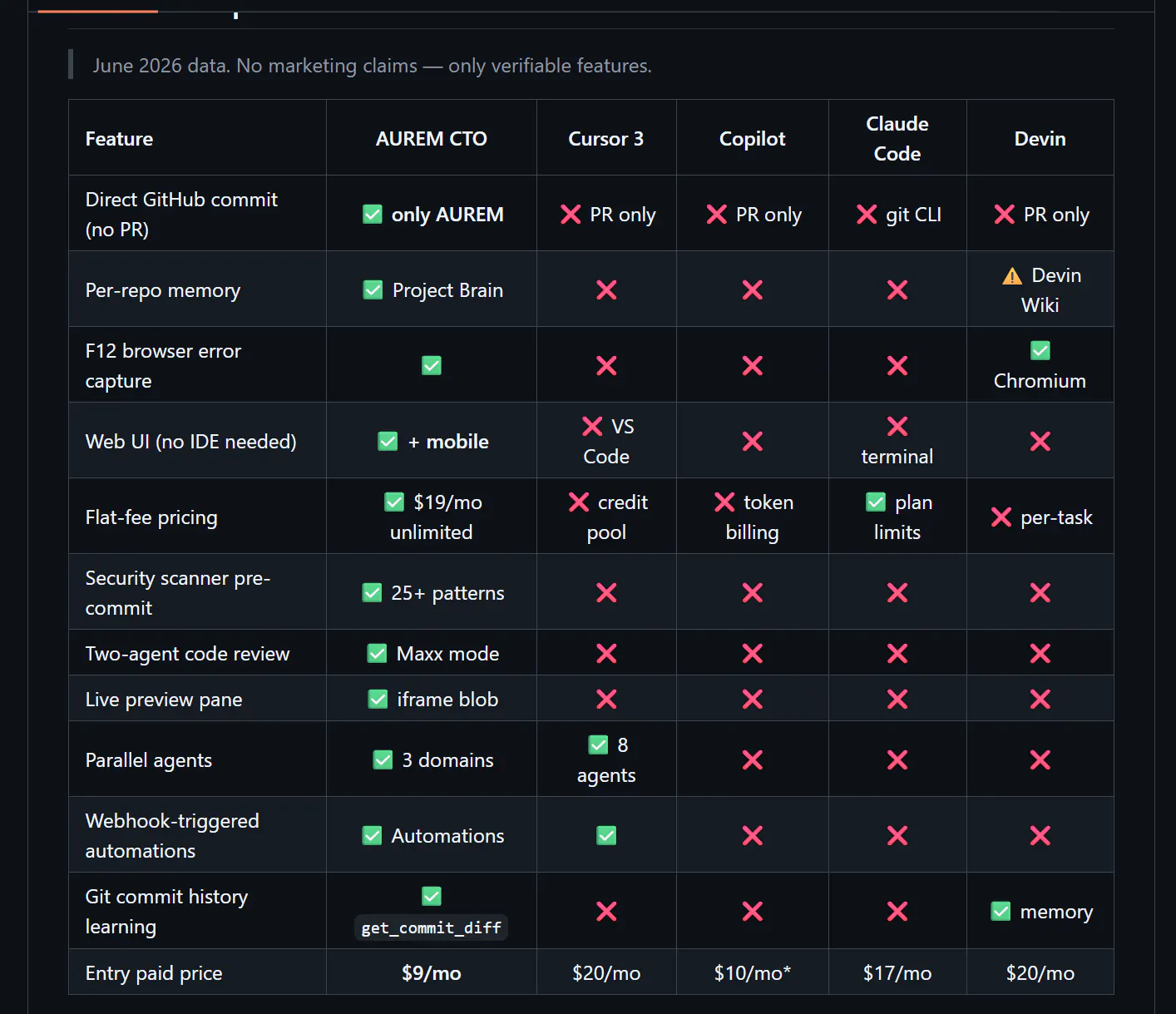Click the red cross beside "token billing"
Viewport: 1176px width, 1014px height.
click(x=724, y=502)
